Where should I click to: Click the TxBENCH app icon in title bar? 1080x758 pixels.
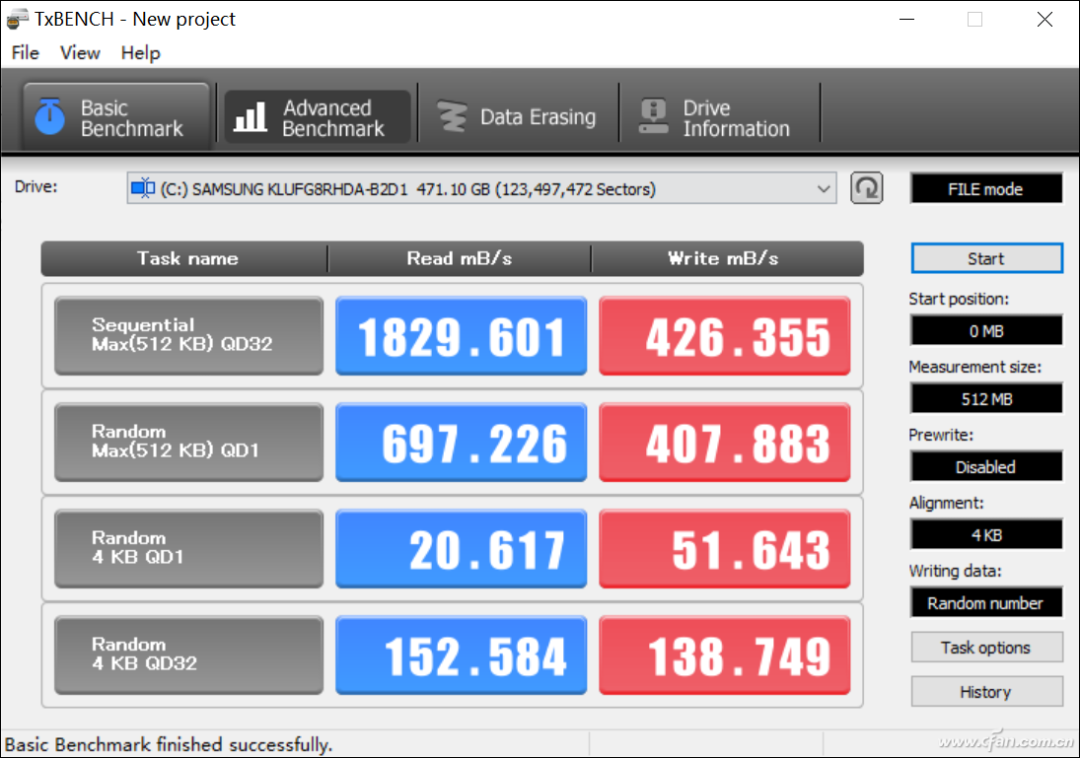pyautogui.click(x=17, y=19)
